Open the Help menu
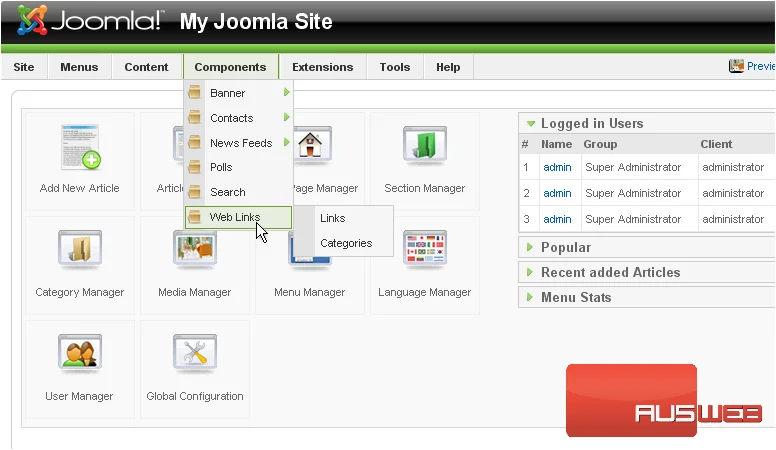 click(448, 67)
